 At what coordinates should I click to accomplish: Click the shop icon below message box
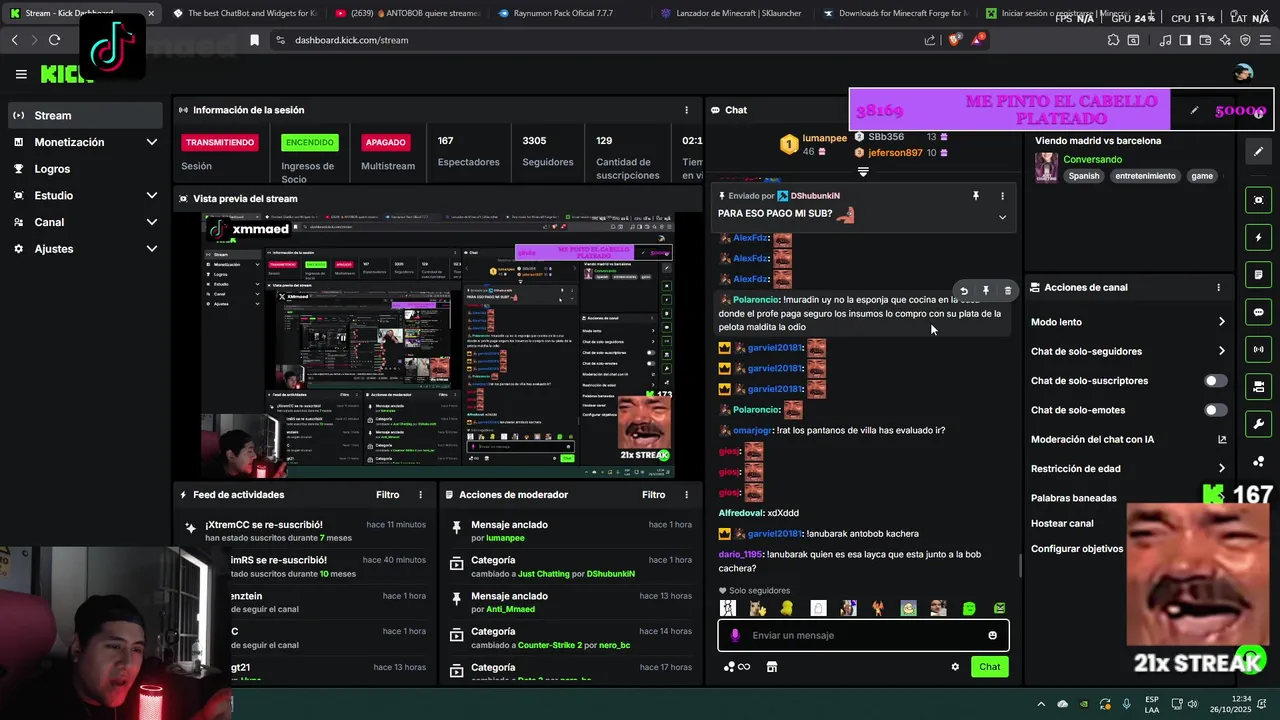(x=771, y=667)
